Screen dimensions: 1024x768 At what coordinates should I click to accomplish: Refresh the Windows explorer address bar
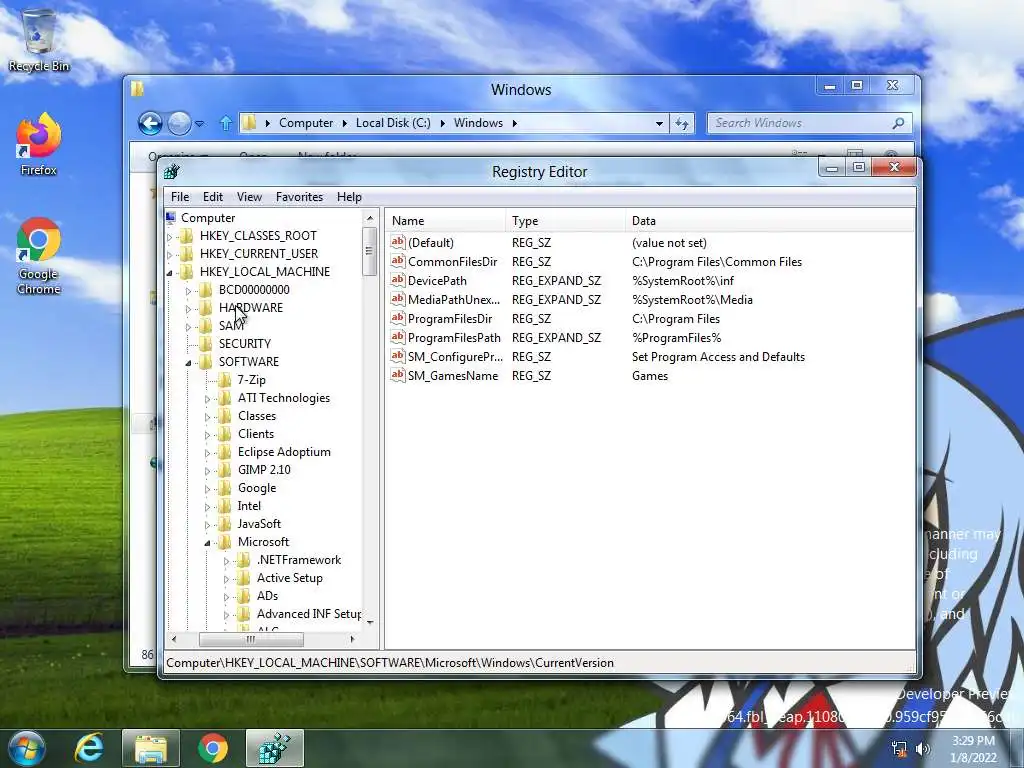[682, 123]
